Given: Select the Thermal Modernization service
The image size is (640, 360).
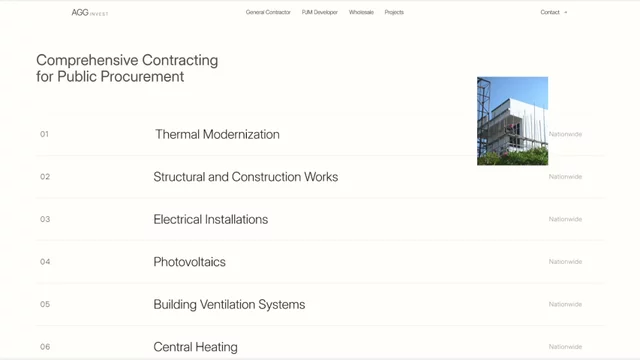Looking at the screenshot, I should [217, 134].
